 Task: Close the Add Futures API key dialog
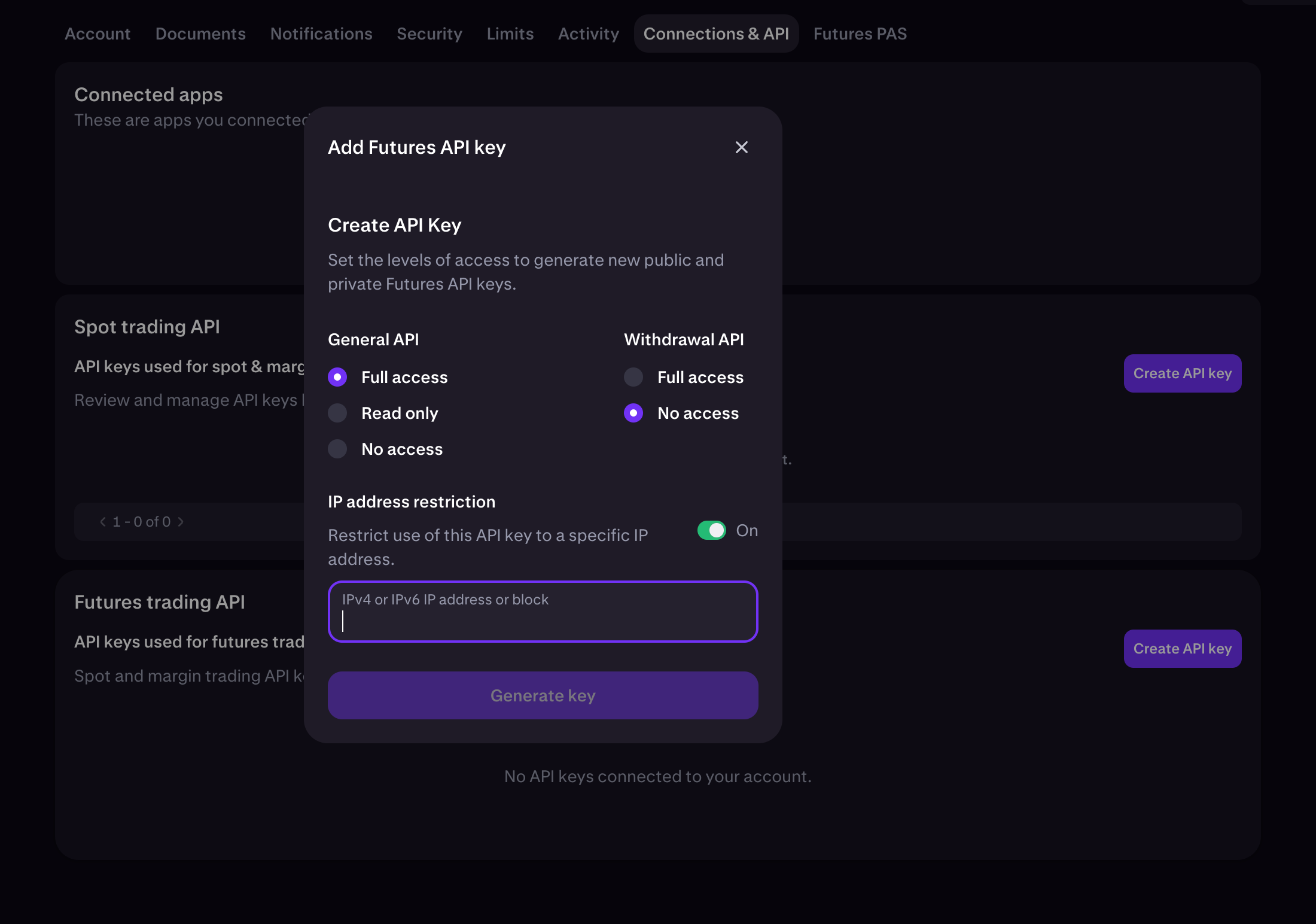(x=741, y=147)
